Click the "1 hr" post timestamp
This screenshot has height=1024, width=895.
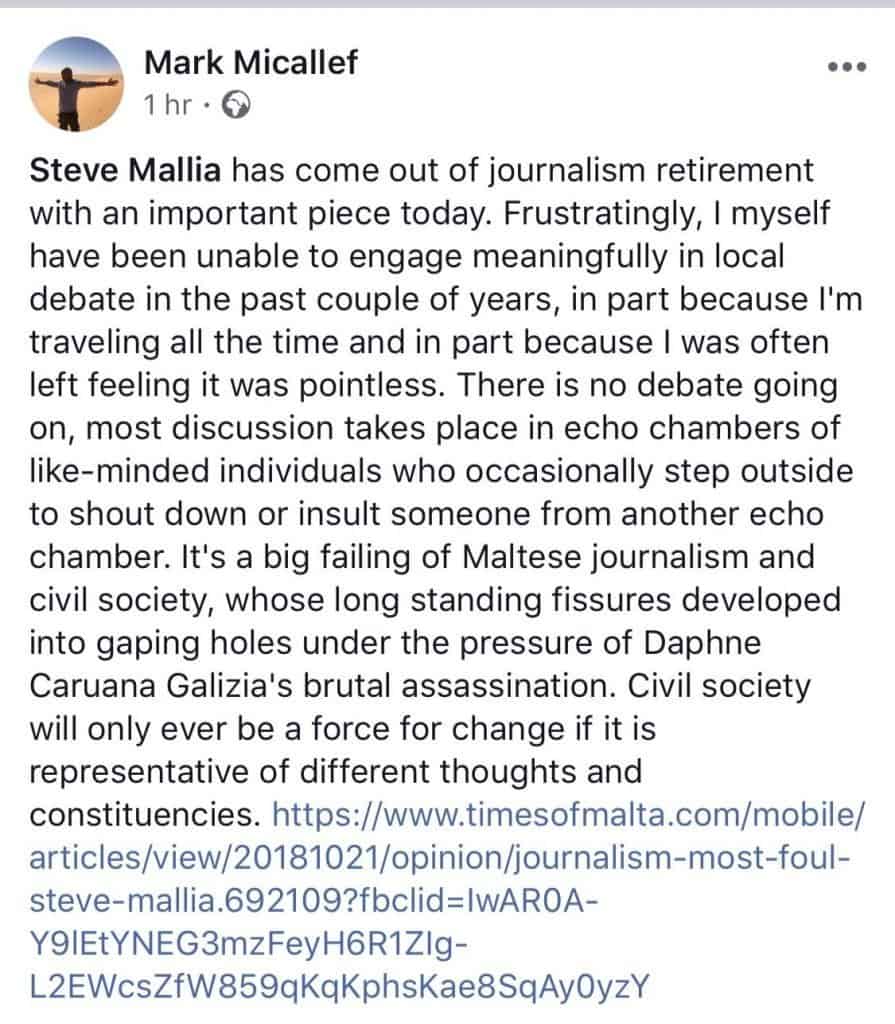pos(168,105)
